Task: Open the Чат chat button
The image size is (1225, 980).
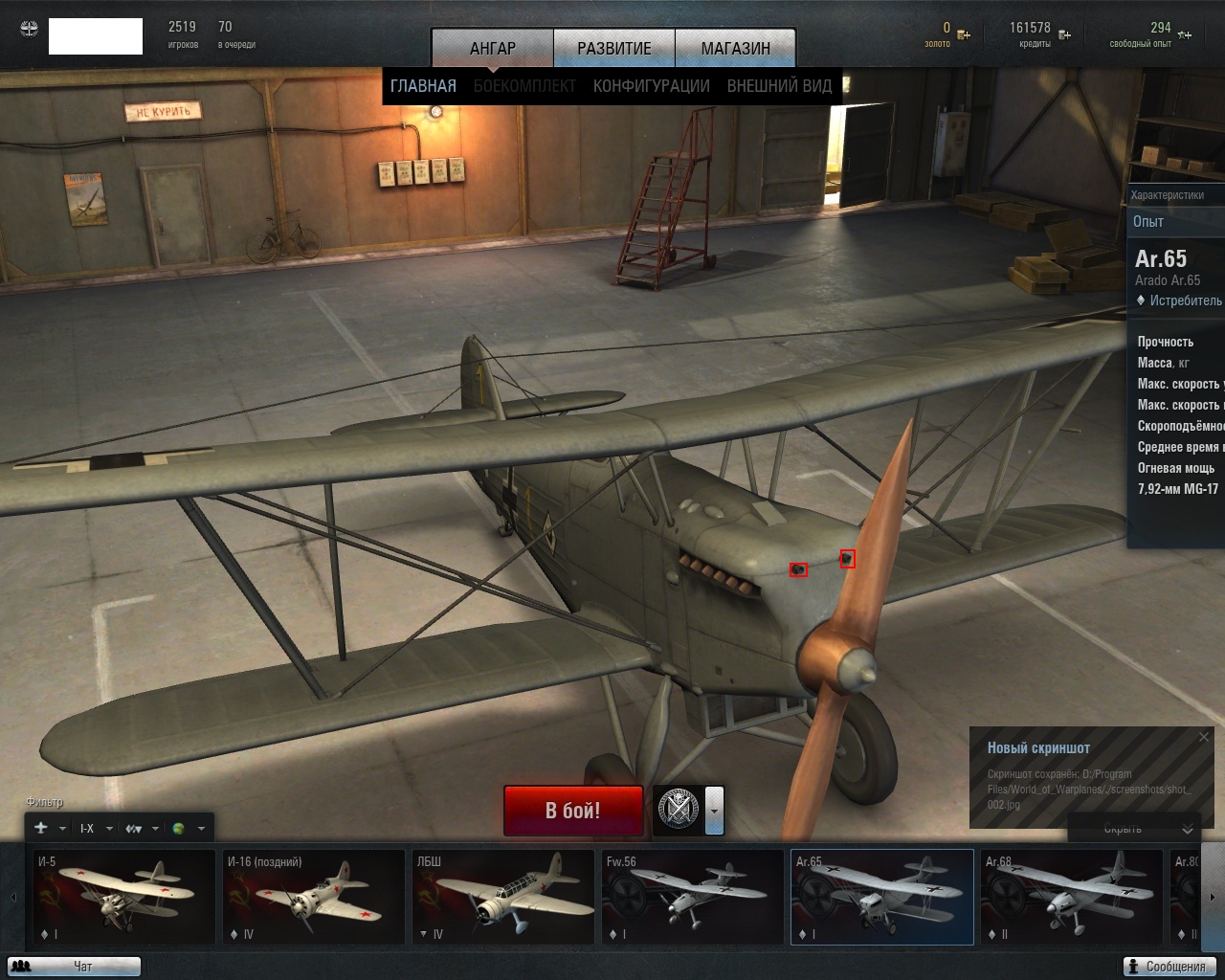Action: pos(74,967)
